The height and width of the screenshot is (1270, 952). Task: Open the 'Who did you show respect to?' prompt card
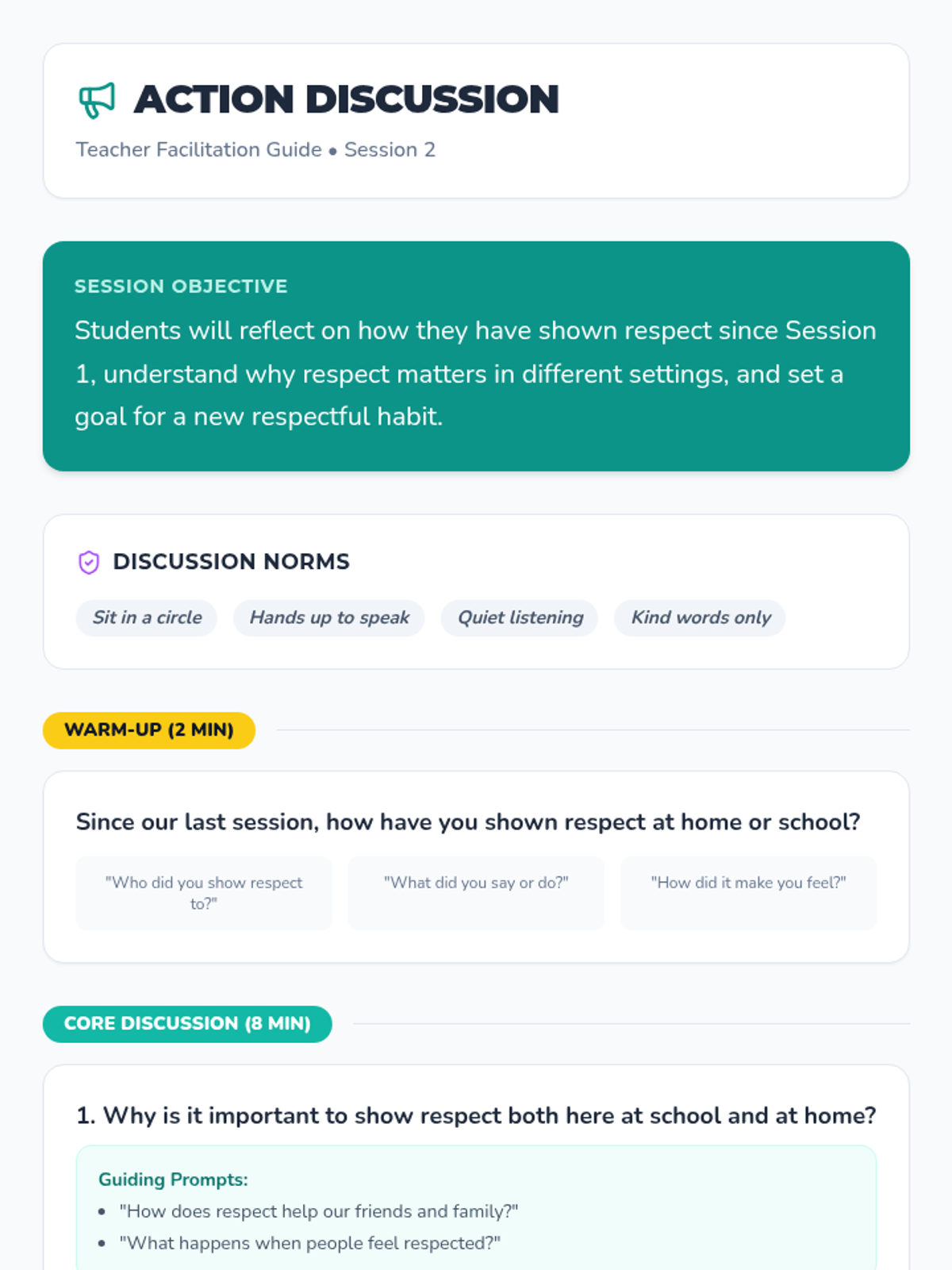pos(204,893)
